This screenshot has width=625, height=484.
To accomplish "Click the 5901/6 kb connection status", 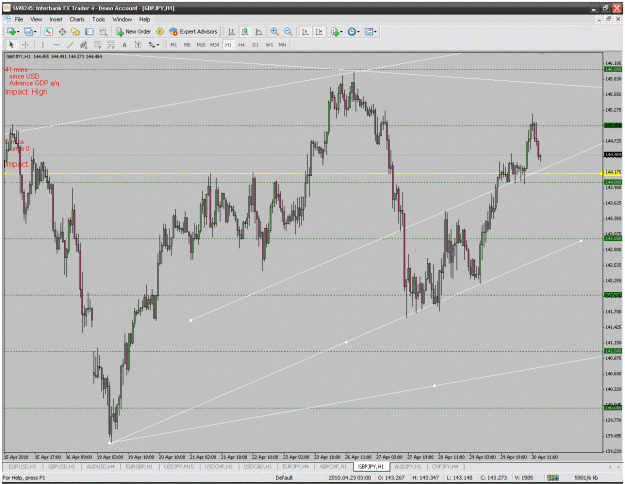I will click(586, 478).
